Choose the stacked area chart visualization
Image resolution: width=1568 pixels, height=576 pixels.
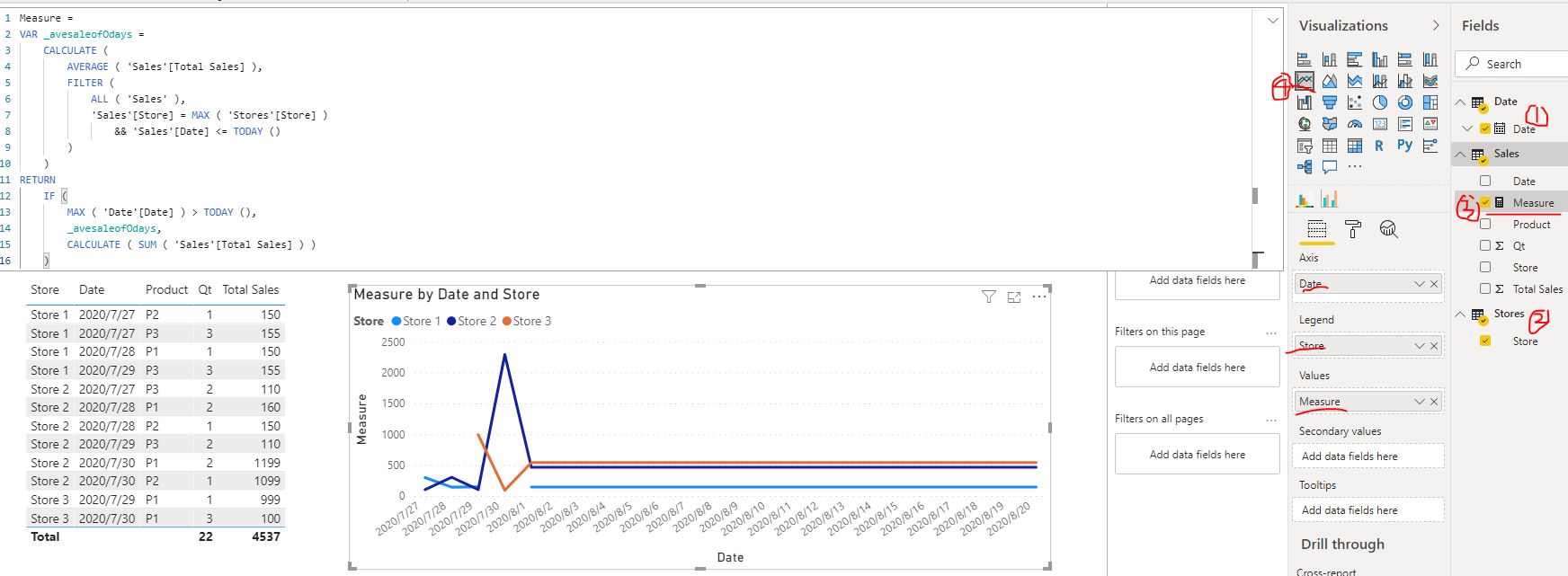tap(1355, 81)
